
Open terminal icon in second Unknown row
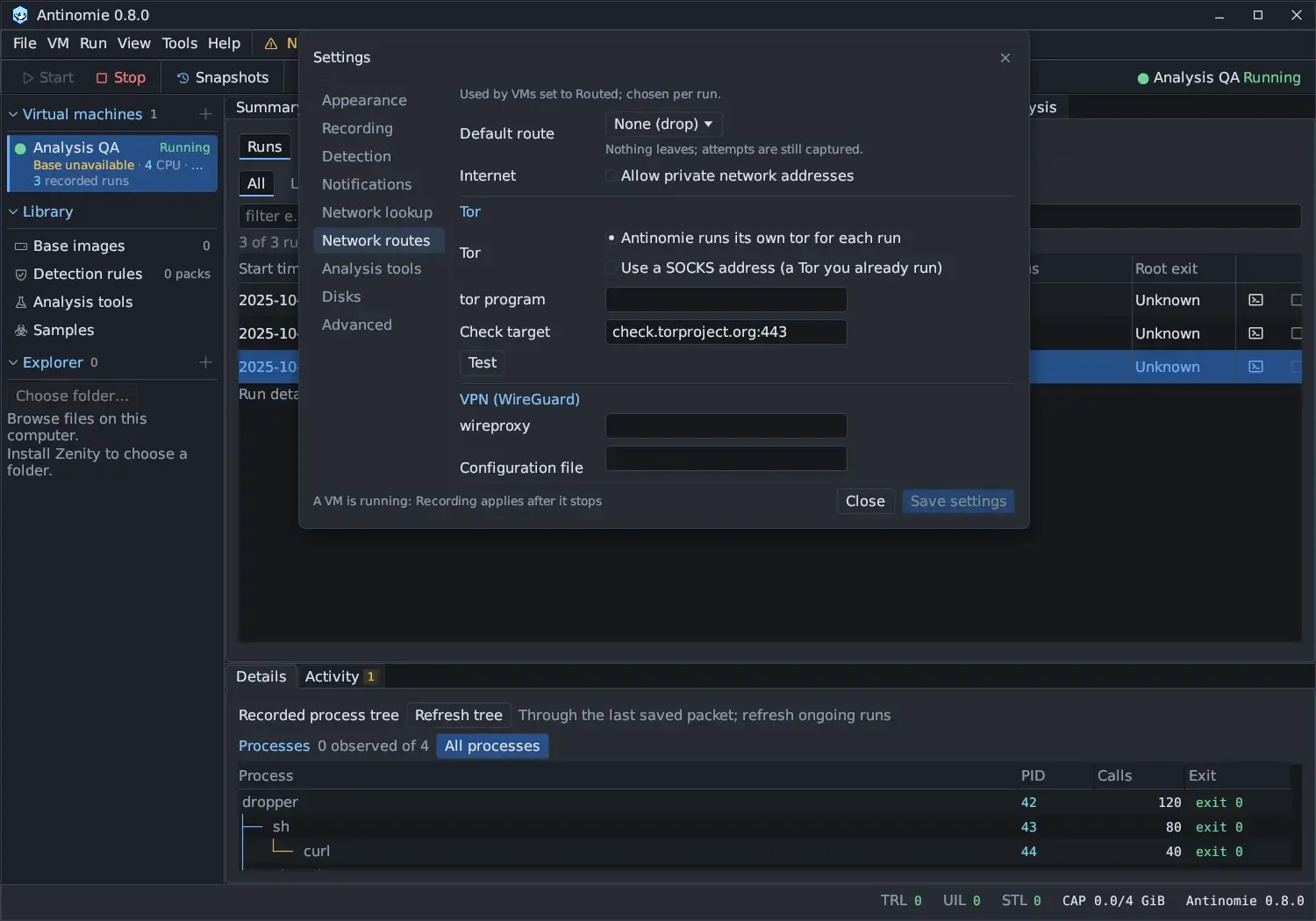click(1256, 333)
